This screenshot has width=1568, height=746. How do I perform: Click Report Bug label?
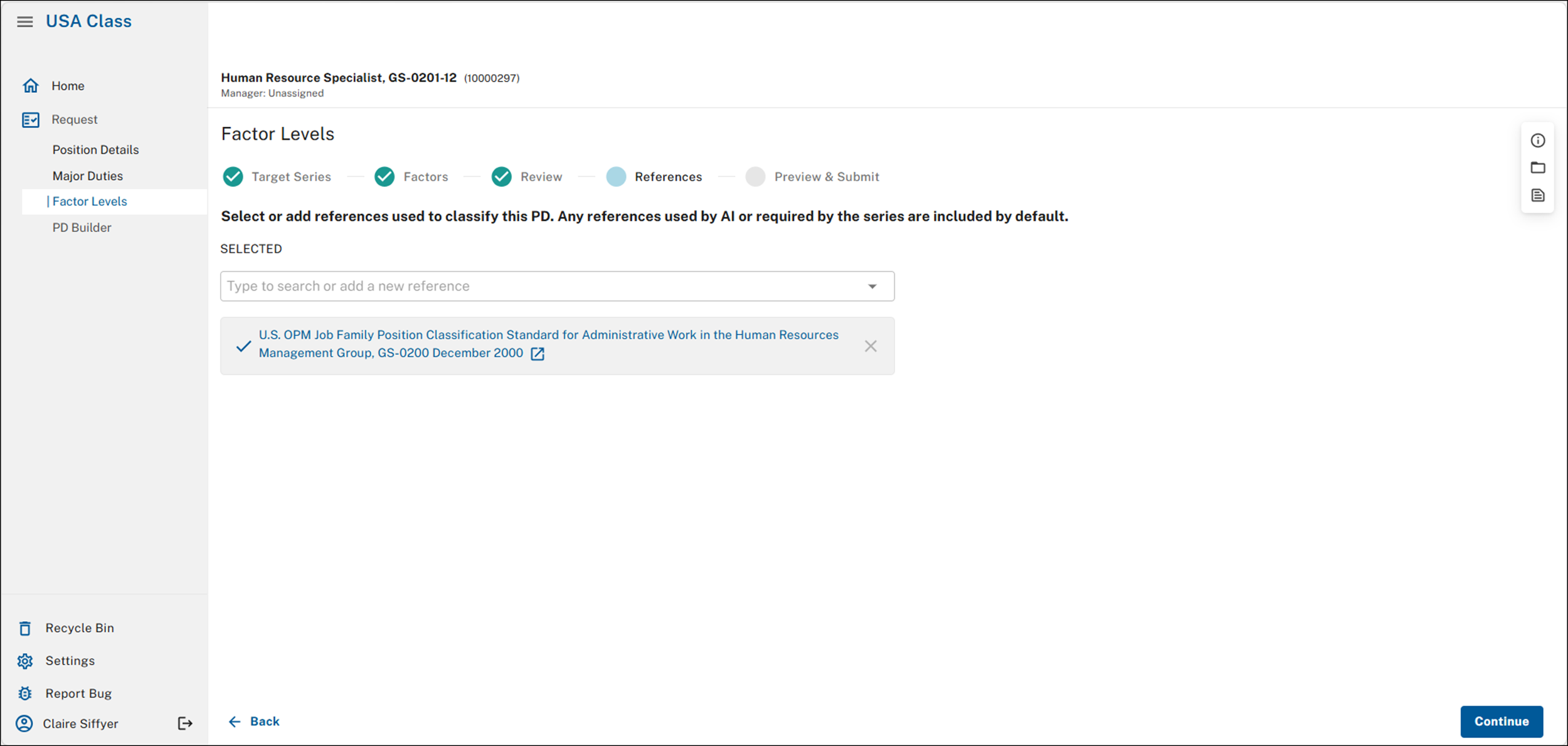(78, 693)
